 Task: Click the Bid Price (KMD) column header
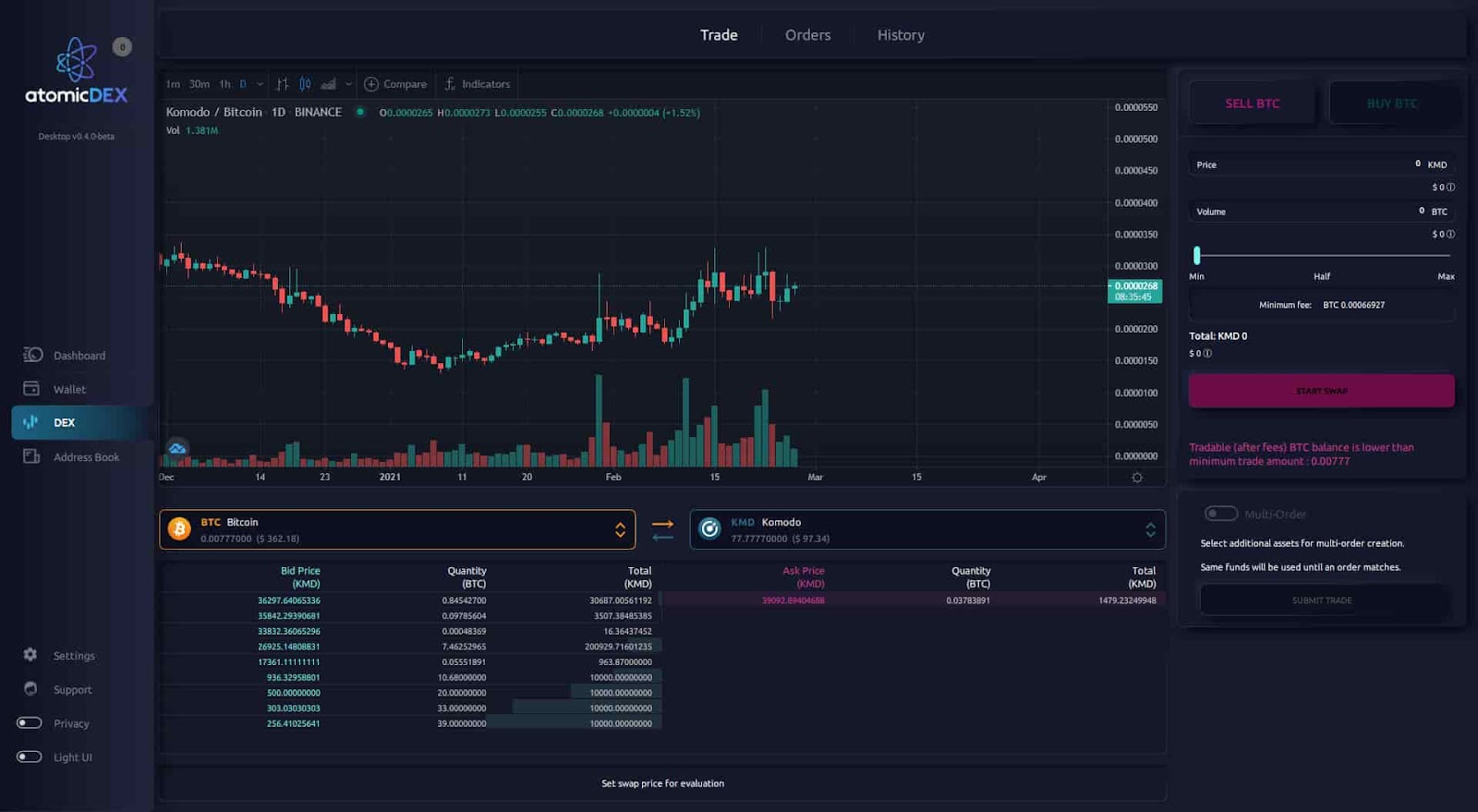[300, 577]
